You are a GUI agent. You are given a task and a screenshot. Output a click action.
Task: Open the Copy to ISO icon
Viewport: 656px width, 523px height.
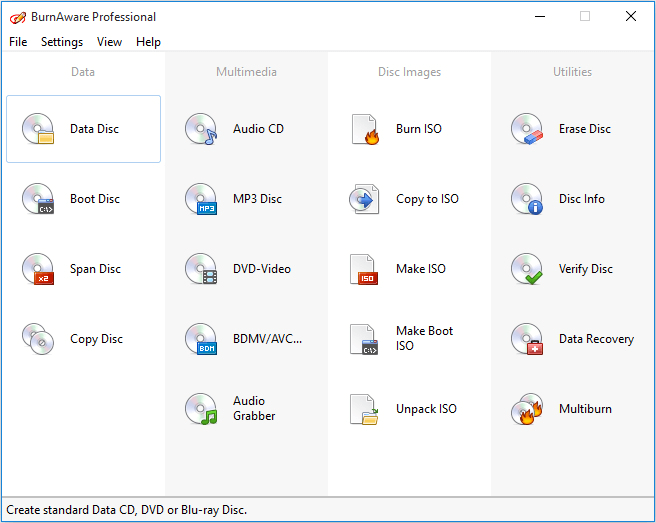pos(364,199)
